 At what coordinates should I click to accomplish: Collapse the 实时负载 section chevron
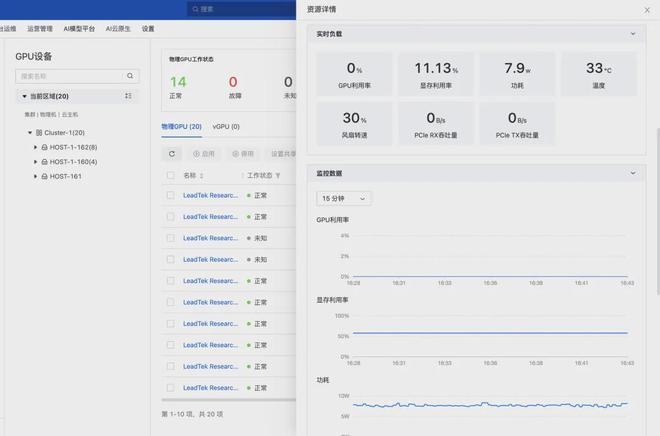click(633, 34)
